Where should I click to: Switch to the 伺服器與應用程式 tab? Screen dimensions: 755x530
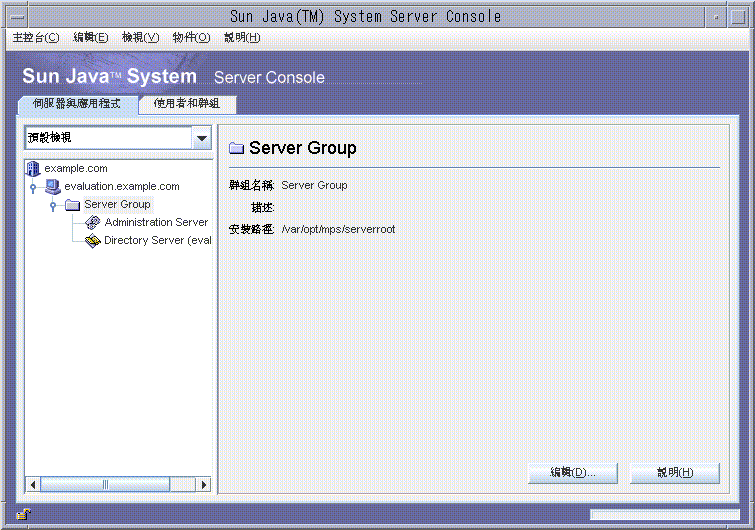[x=77, y=104]
